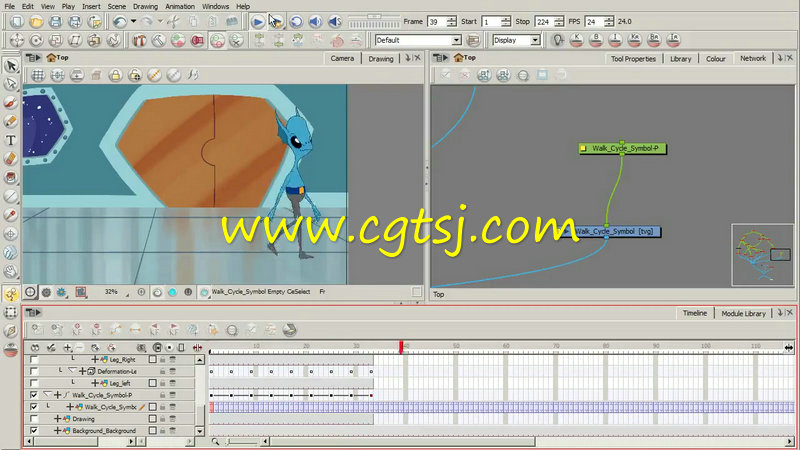Disable the Walk_Cycle_Symbol-P layer checkbox
This screenshot has height=450, width=800.
coord(34,395)
